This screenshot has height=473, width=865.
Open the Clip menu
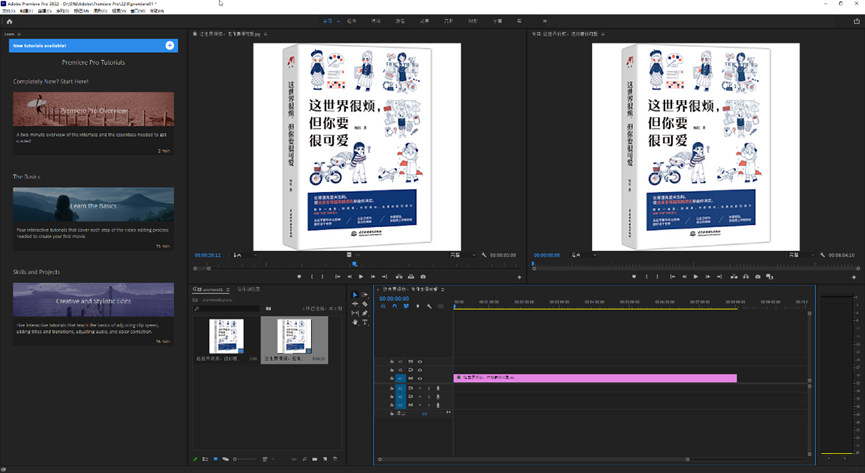click(x=44, y=10)
